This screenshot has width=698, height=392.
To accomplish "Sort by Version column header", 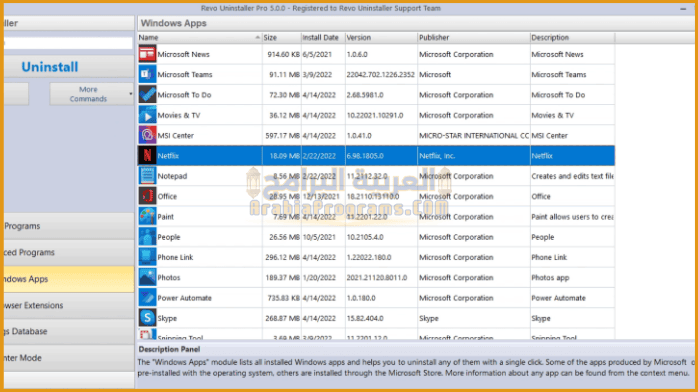I will point(381,37).
